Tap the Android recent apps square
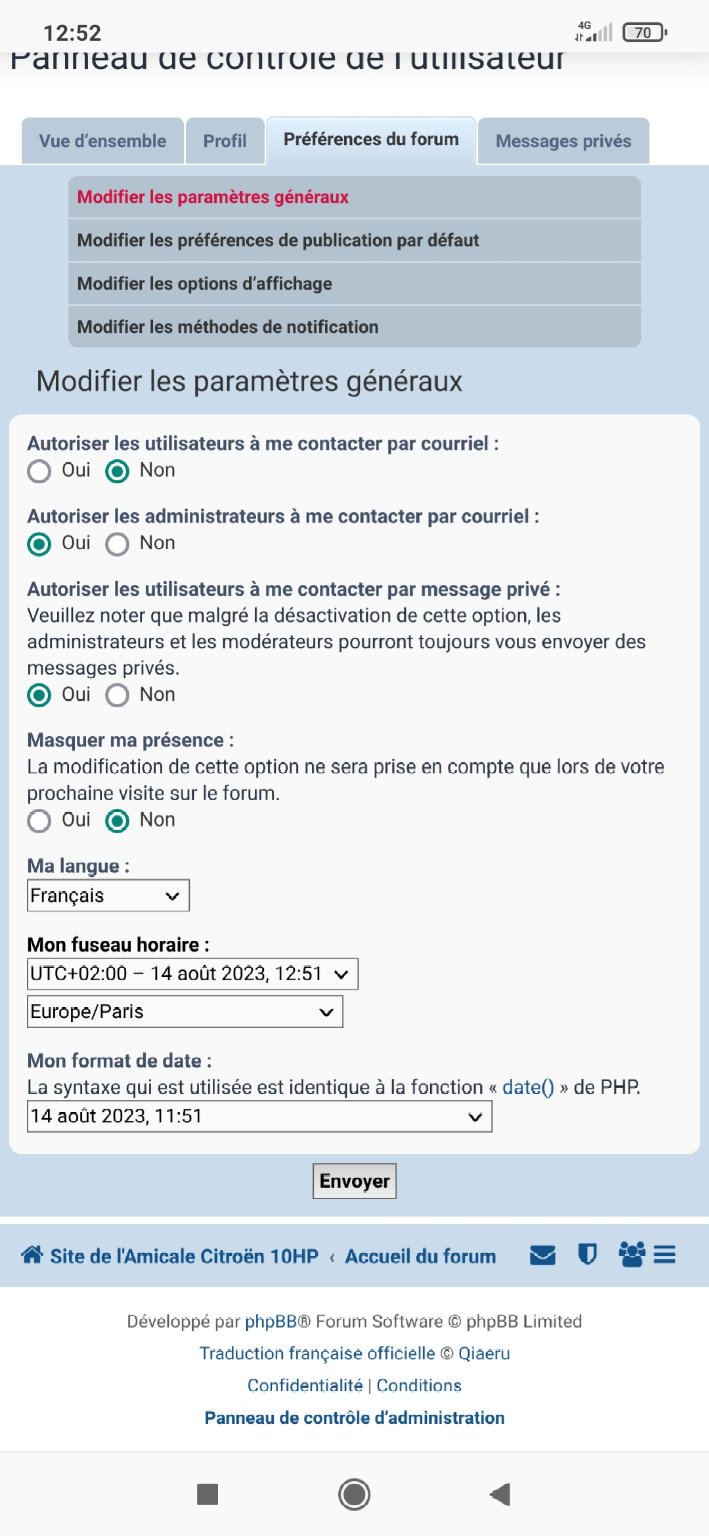Screen dimensions: 709x1536 click(x=208, y=1494)
